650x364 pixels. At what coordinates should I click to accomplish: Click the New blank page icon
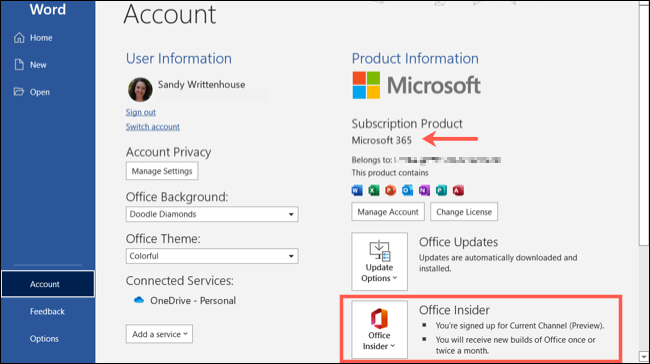(19, 65)
